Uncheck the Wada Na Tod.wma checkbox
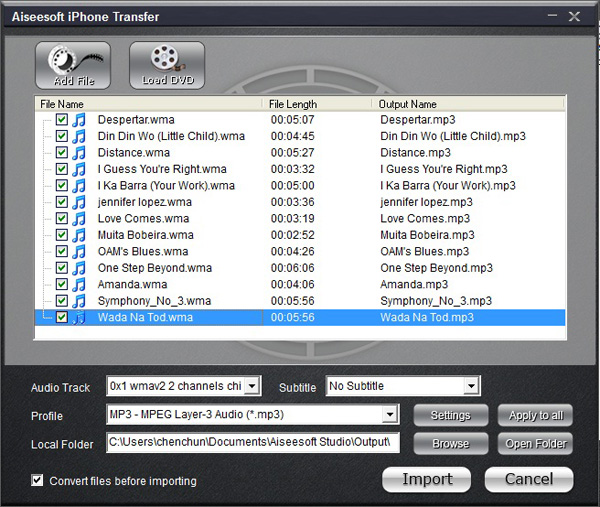The height and width of the screenshot is (507, 600). 62,317
